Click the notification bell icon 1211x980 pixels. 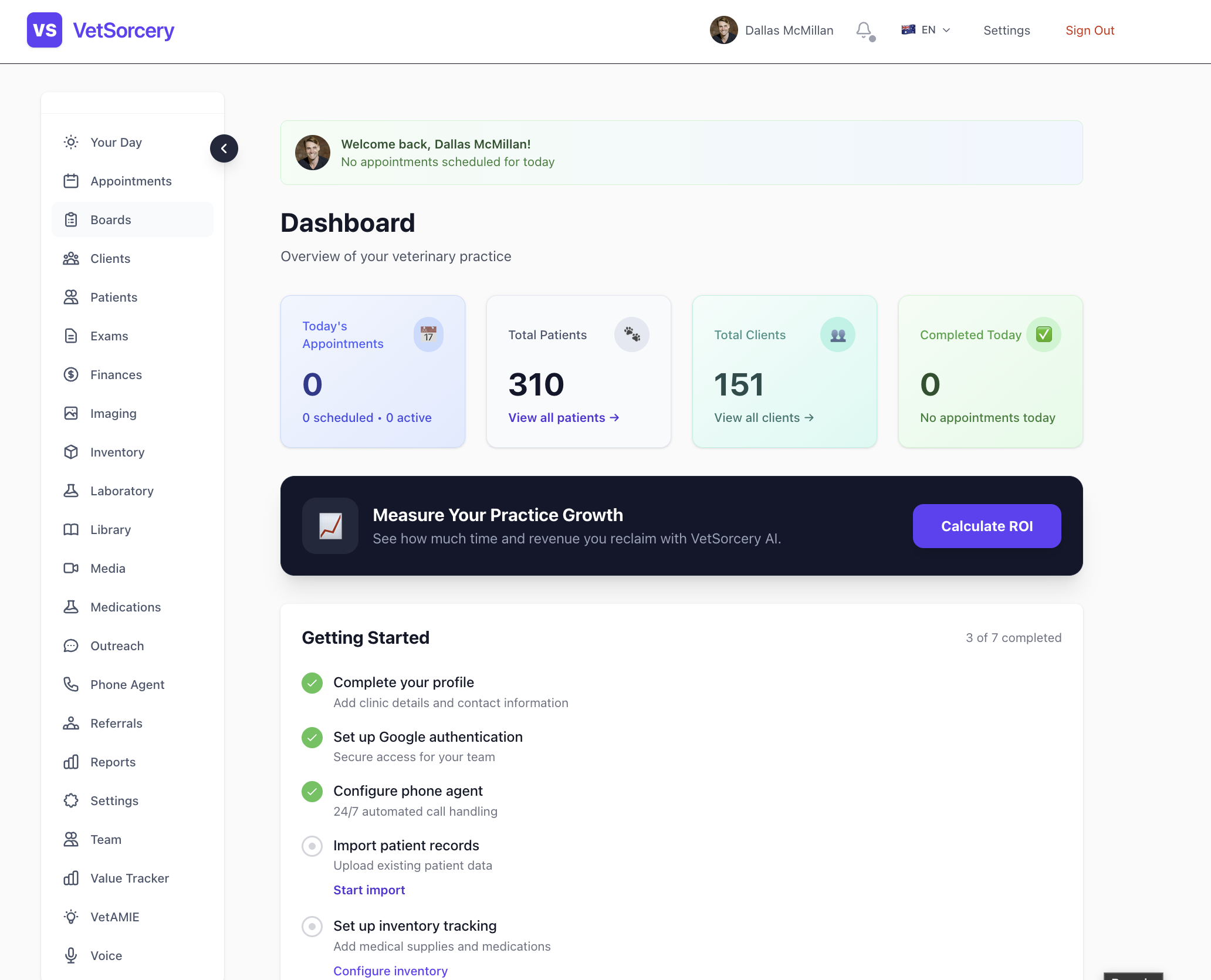864,30
